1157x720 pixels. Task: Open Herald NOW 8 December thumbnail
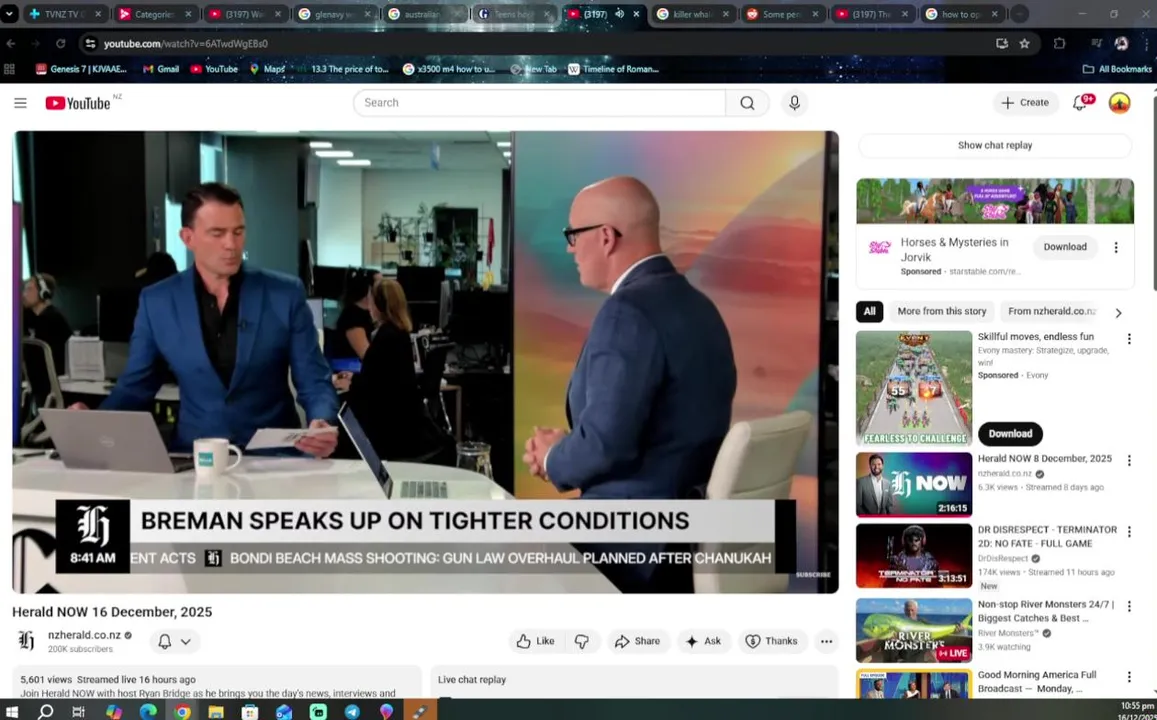pos(913,485)
